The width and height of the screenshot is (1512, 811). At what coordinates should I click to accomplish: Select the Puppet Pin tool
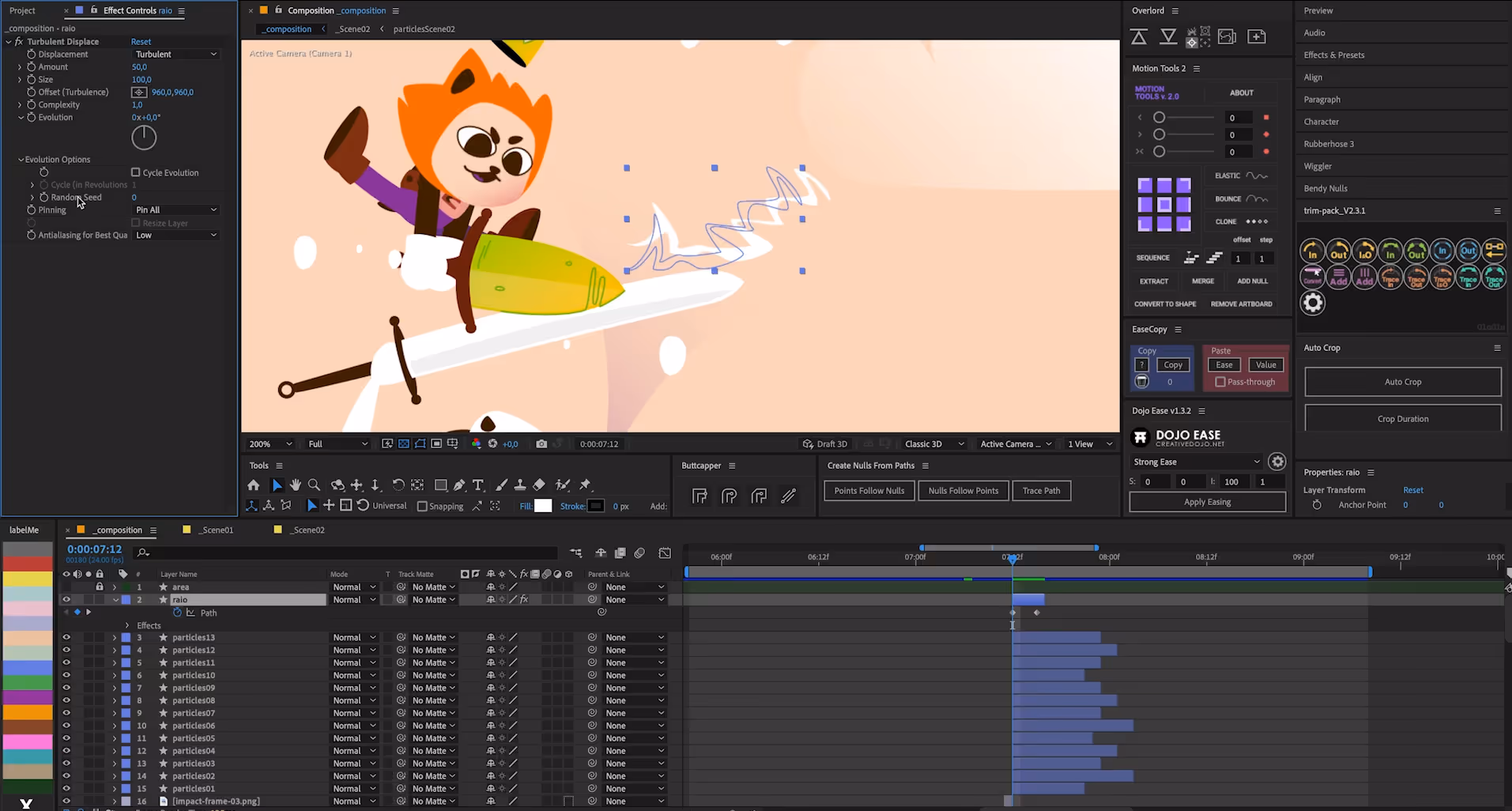(x=586, y=485)
